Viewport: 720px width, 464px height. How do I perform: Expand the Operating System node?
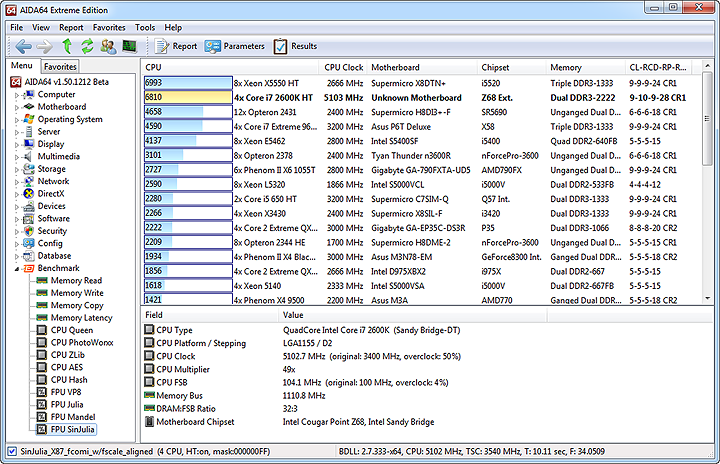click(17, 120)
